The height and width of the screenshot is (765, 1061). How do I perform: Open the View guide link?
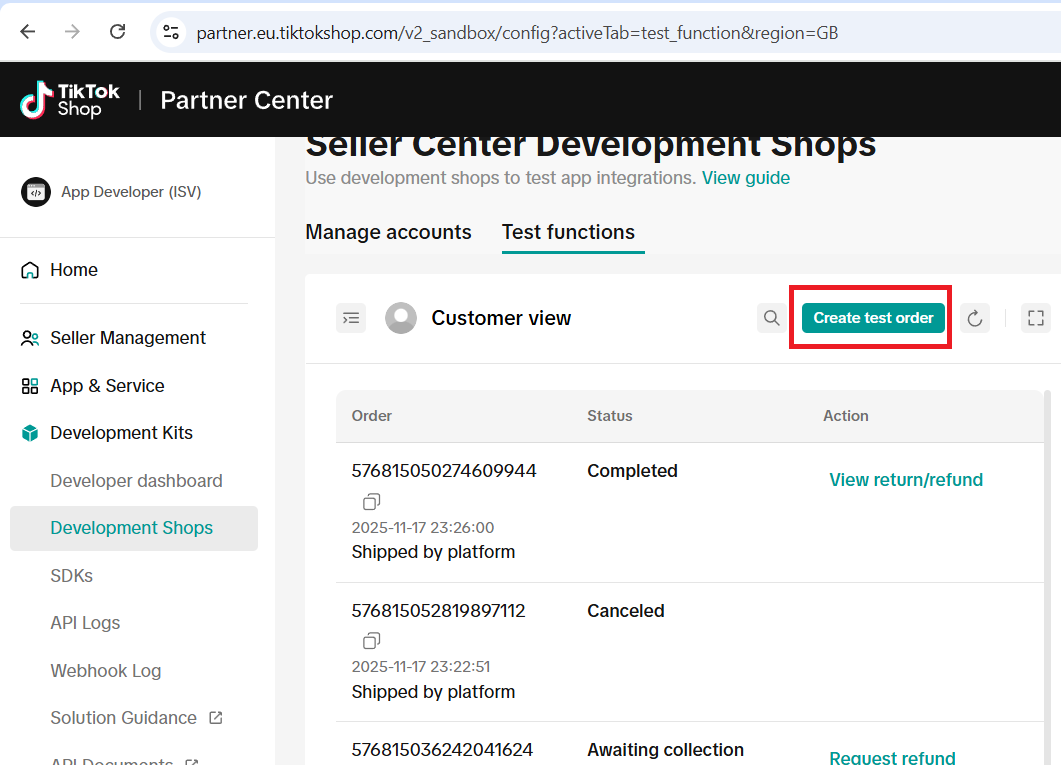[745, 178]
